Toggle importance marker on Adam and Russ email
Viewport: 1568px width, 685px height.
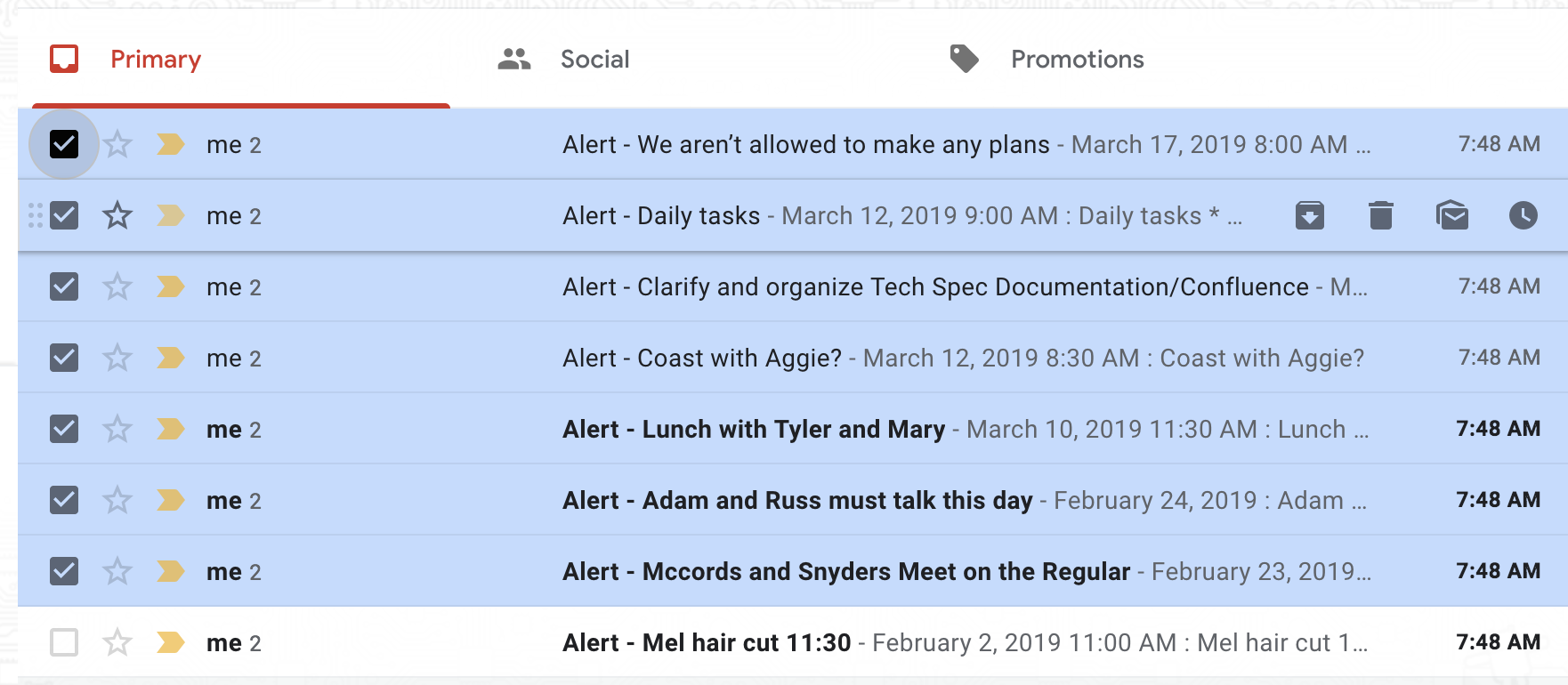[x=170, y=500]
